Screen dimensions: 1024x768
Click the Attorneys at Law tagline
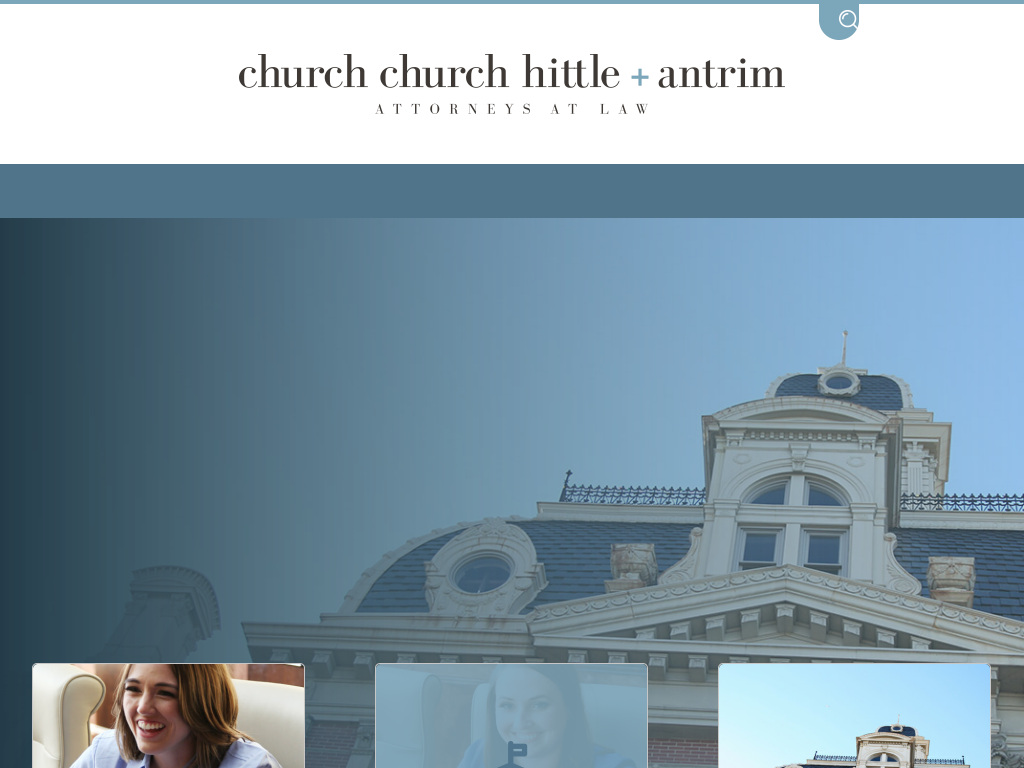click(513, 109)
